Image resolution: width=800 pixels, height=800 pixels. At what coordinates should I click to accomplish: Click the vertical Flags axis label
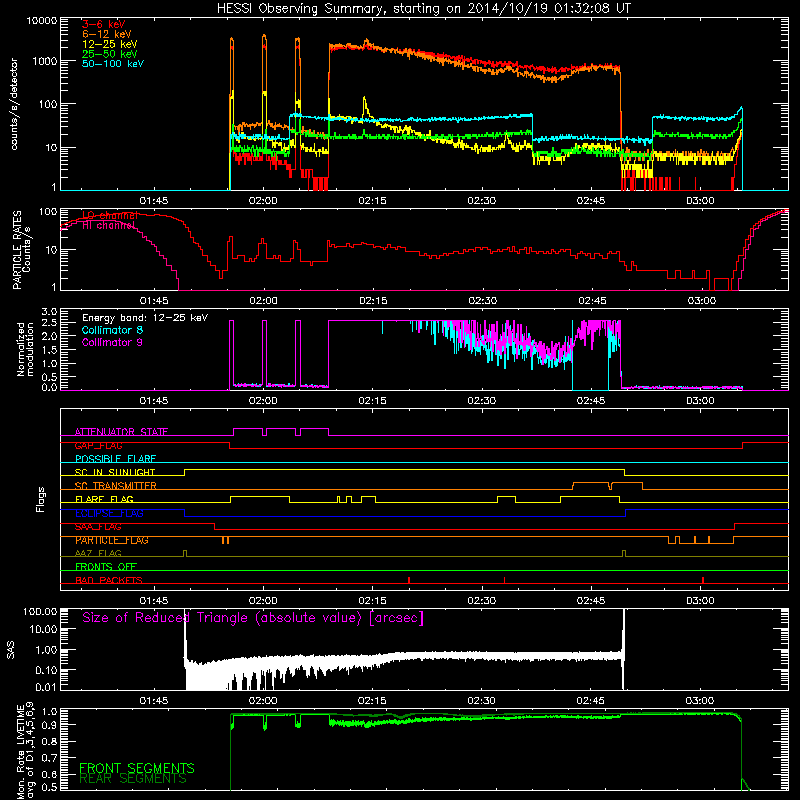pyautogui.click(x=41, y=499)
